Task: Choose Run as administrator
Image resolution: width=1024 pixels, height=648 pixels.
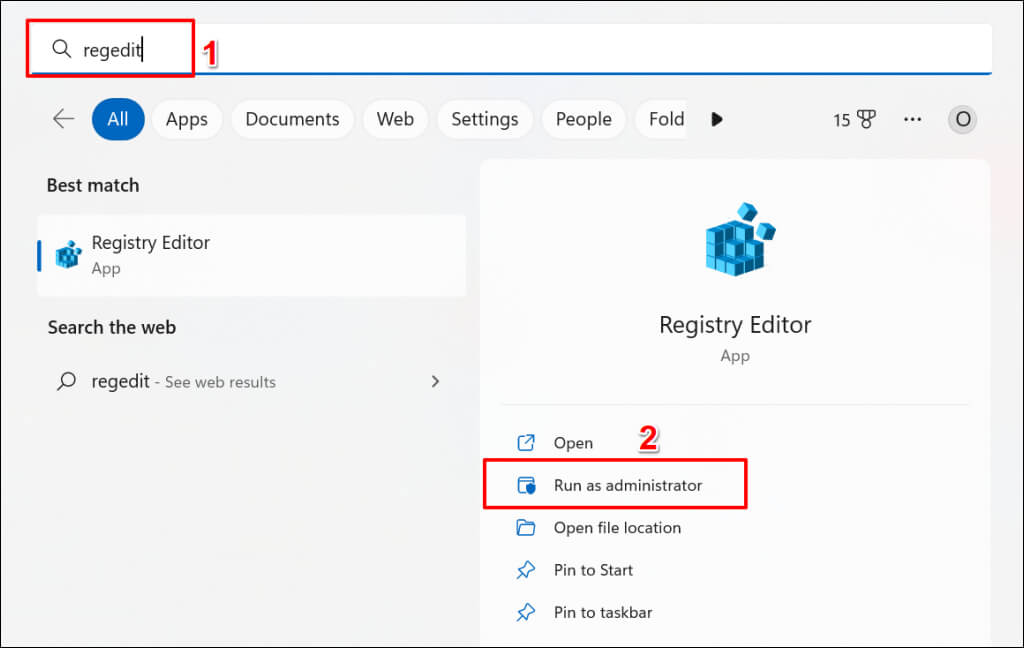Action: [x=627, y=485]
